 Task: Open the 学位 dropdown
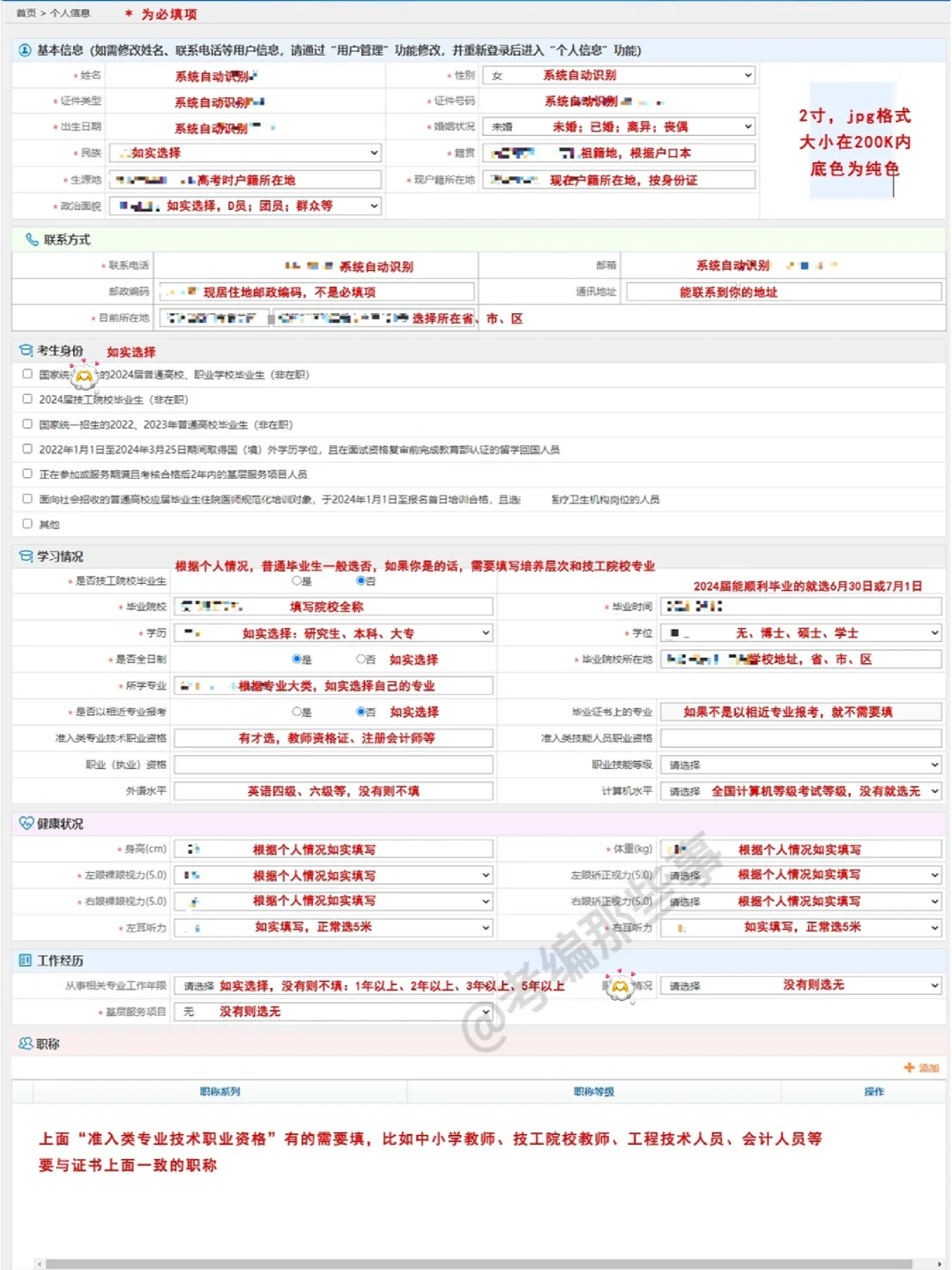[x=801, y=633]
